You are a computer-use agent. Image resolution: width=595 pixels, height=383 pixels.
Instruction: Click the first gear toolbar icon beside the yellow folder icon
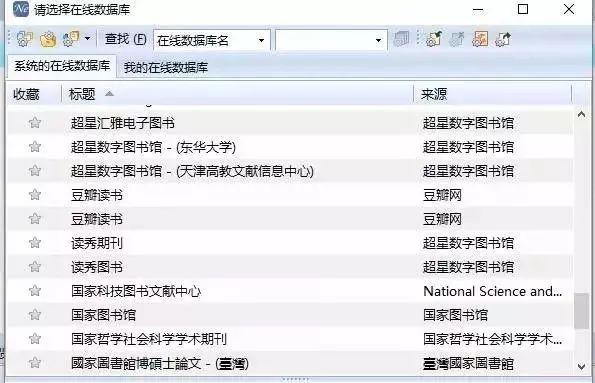point(25,39)
